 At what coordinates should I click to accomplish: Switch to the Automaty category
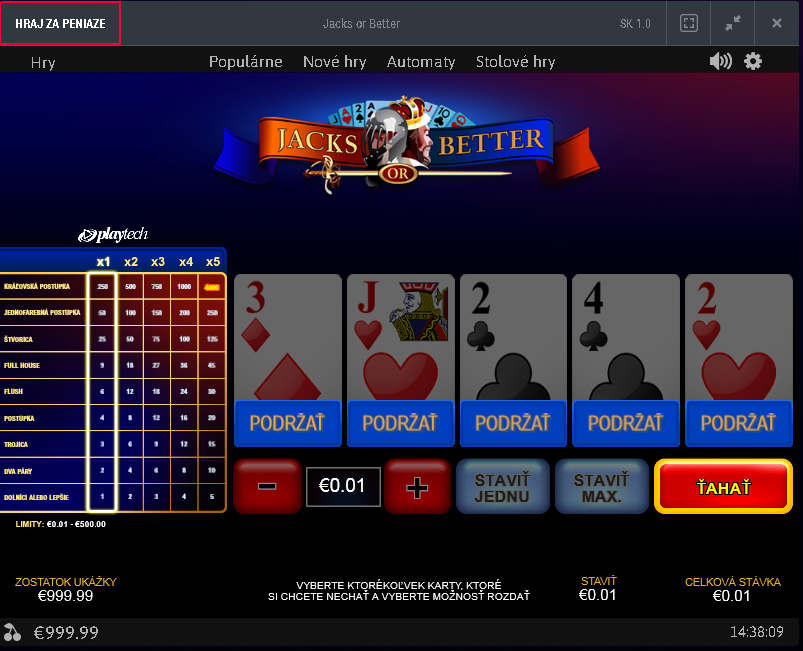pyautogui.click(x=421, y=62)
